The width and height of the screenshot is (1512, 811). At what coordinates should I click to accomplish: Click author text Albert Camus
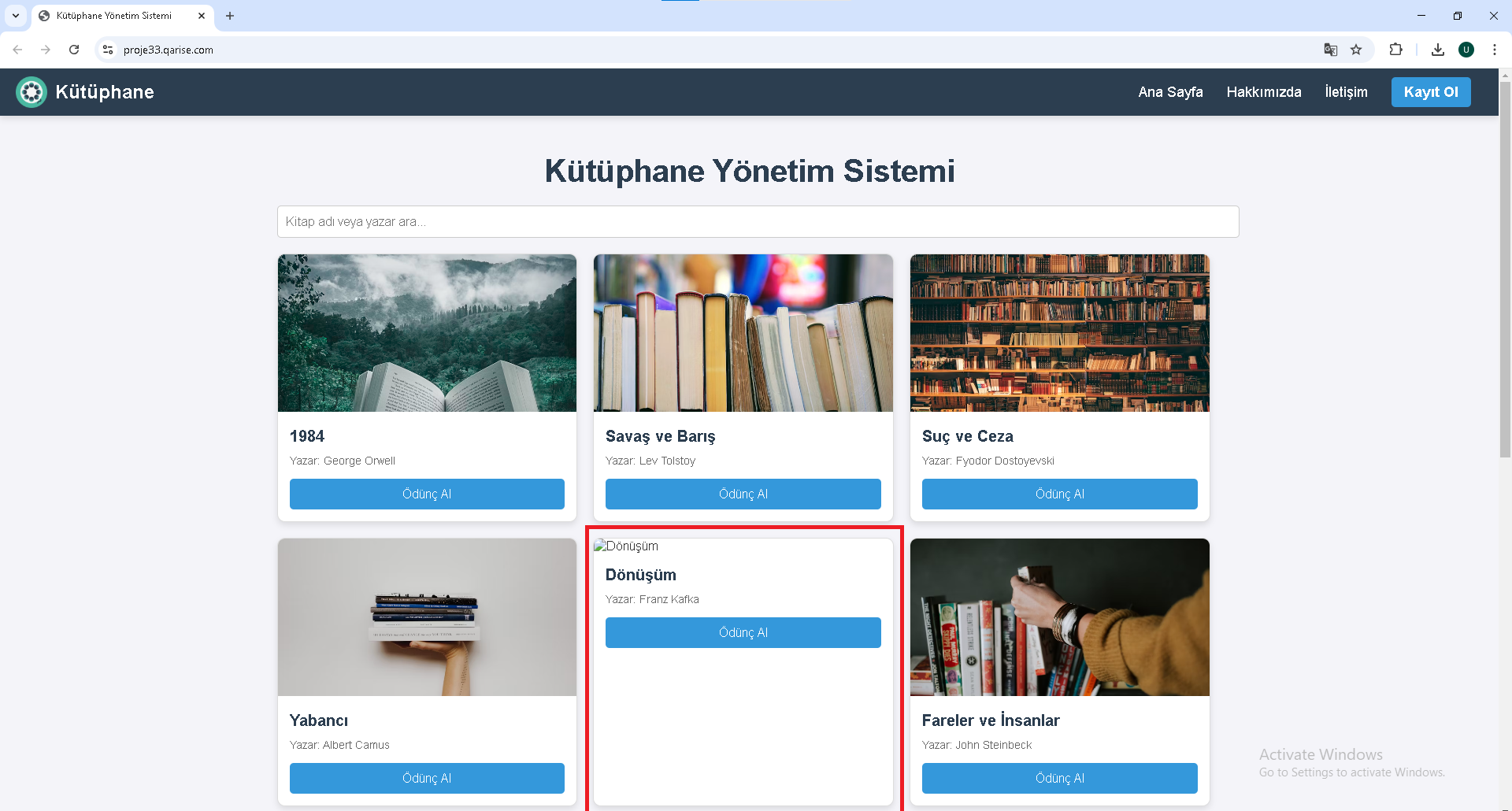tap(356, 745)
